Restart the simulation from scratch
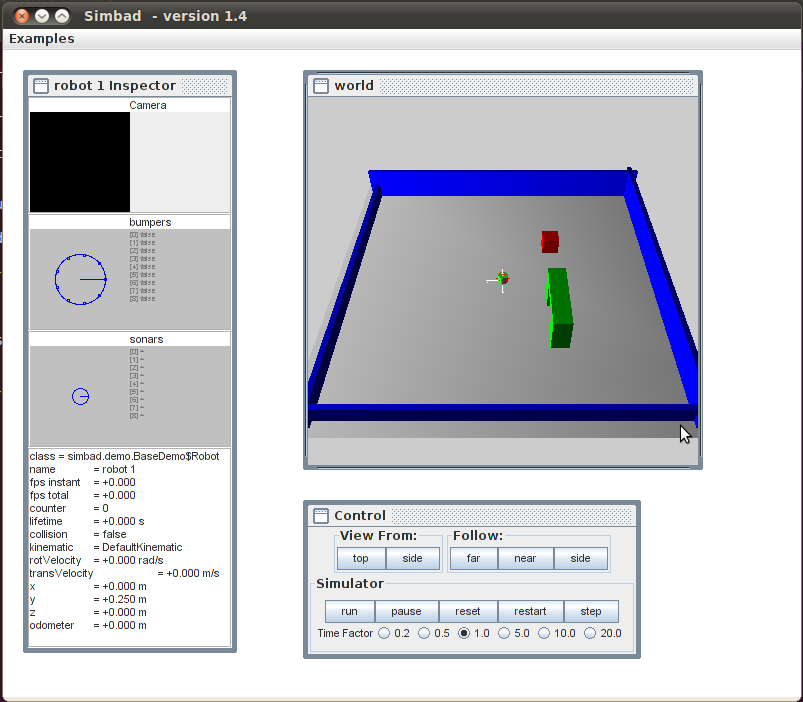 point(530,611)
